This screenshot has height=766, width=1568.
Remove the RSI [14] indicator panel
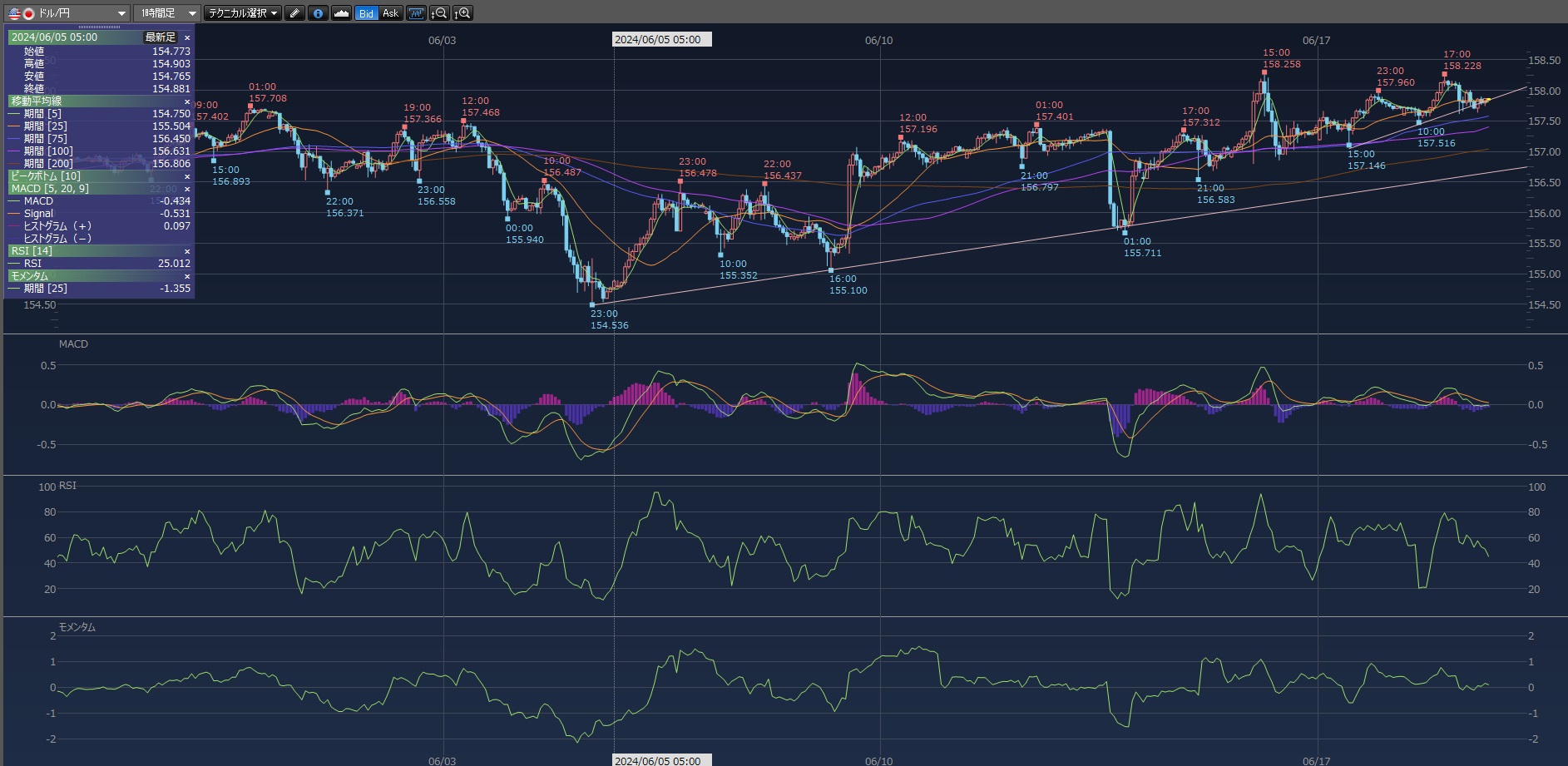186,251
